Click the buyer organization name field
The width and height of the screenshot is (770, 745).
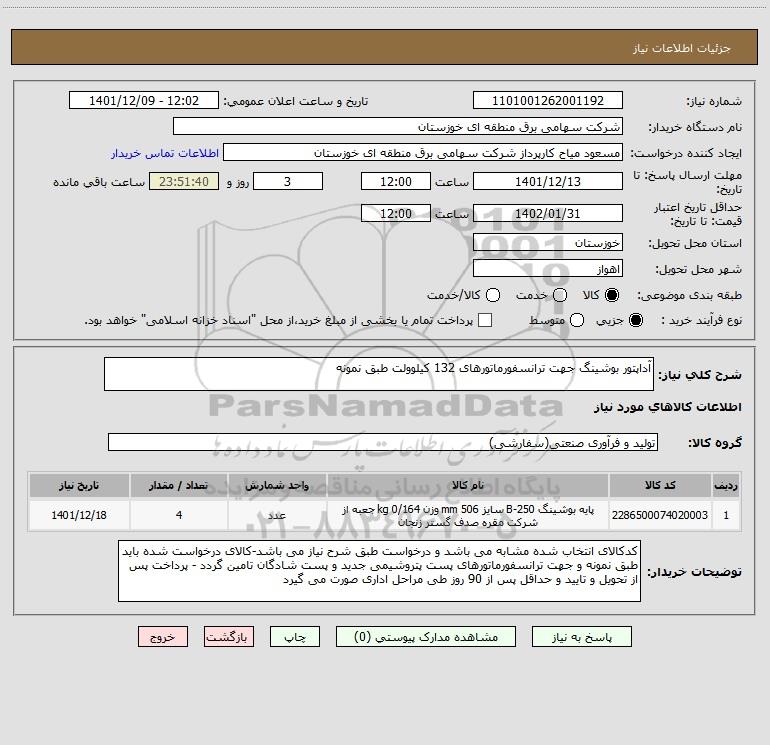(x=398, y=127)
